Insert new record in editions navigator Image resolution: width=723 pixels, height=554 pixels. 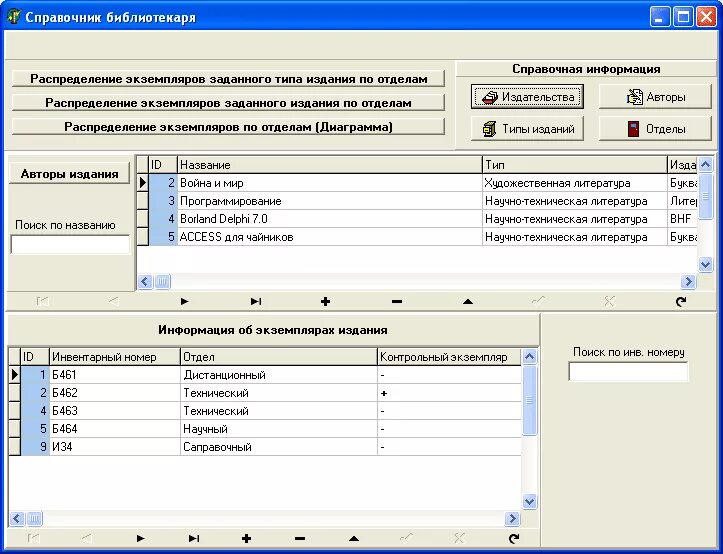(326, 302)
